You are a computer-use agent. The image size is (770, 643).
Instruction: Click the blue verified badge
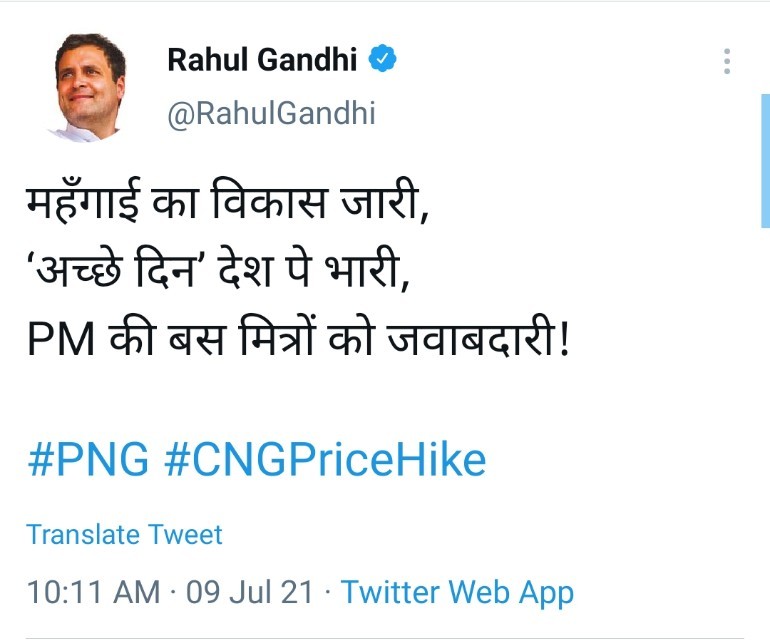[382, 60]
